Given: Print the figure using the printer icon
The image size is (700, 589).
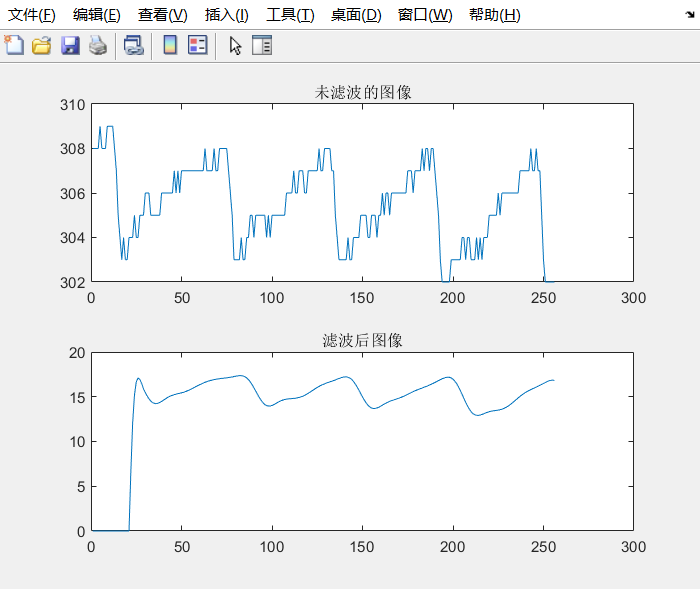Looking at the screenshot, I should (x=98, y=45).
